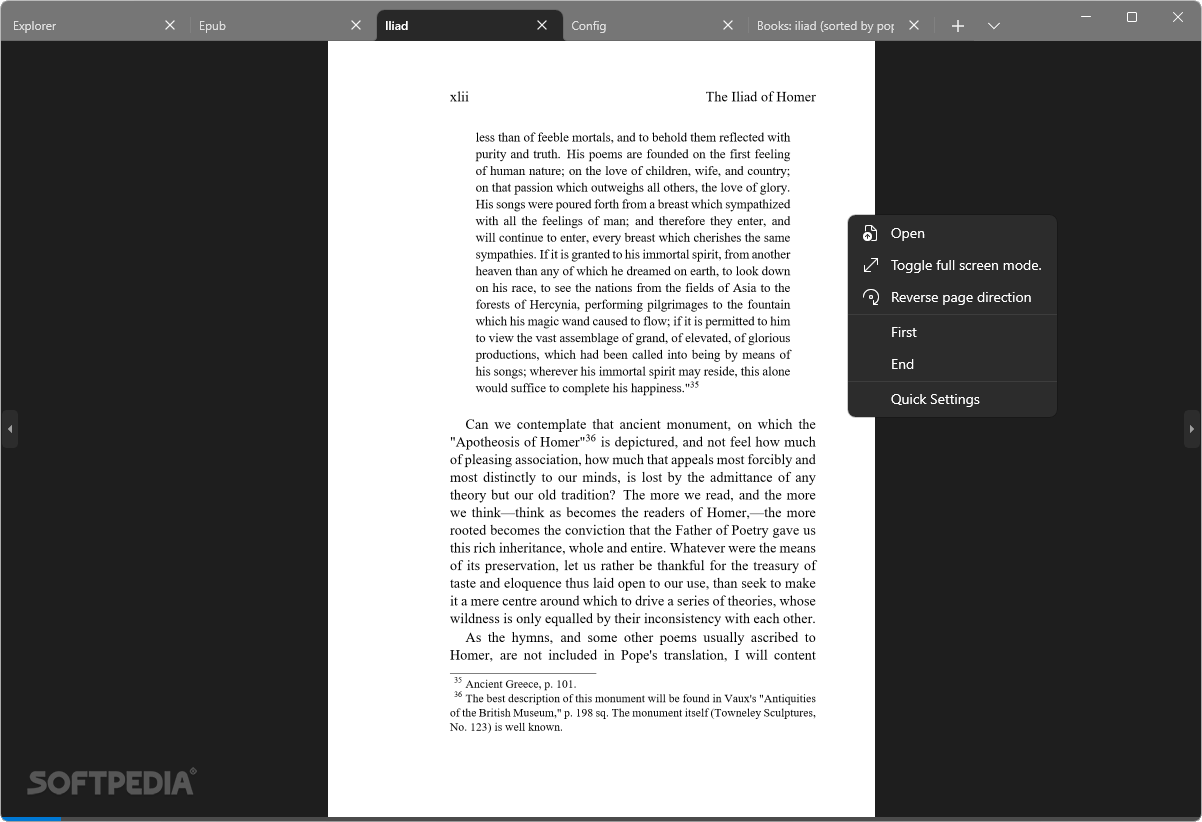The width and height of the screenshot is (1202, 822).
Task: Close the Config tab
Action: 728,26
